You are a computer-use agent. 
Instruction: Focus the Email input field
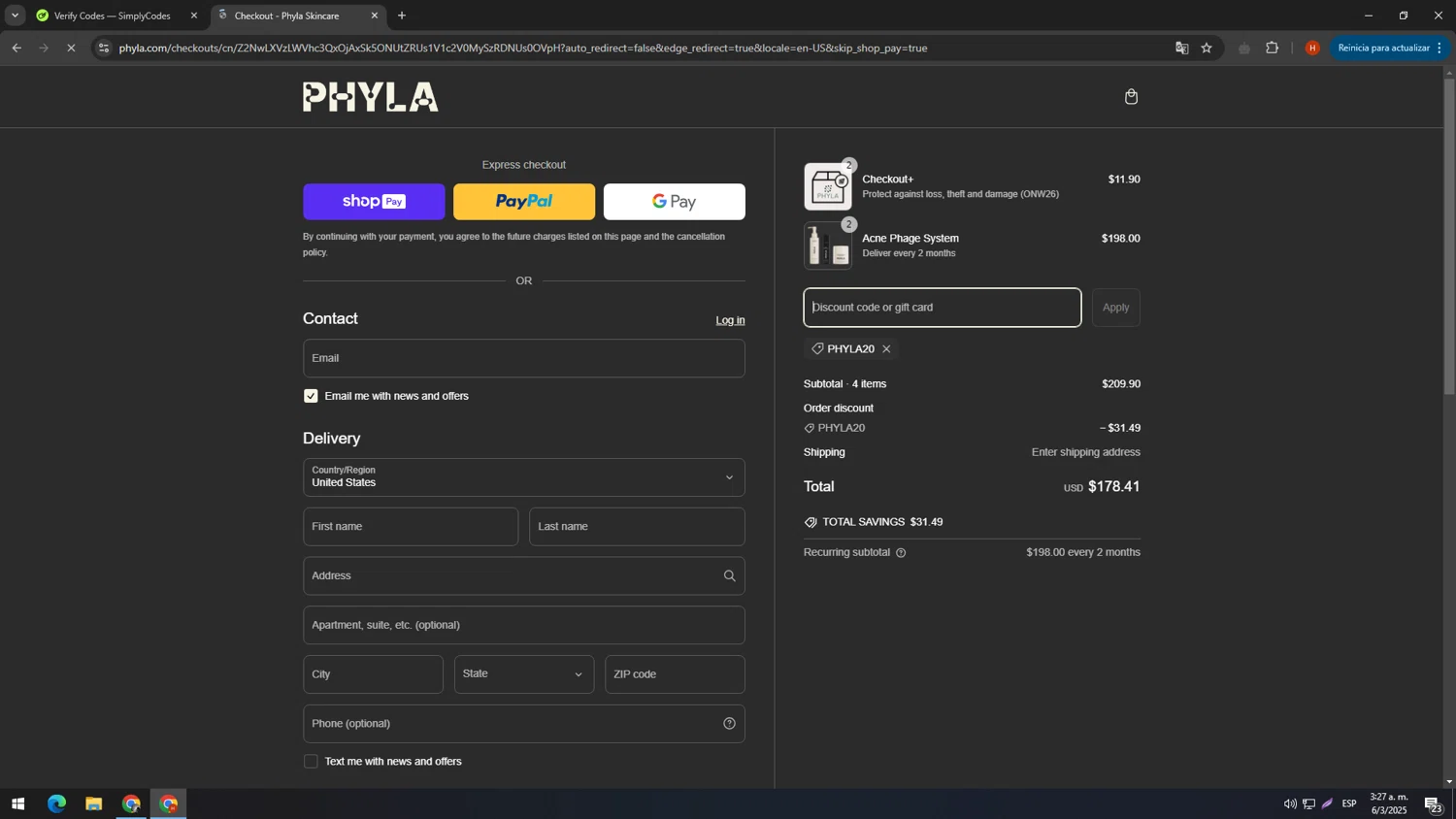524,358
